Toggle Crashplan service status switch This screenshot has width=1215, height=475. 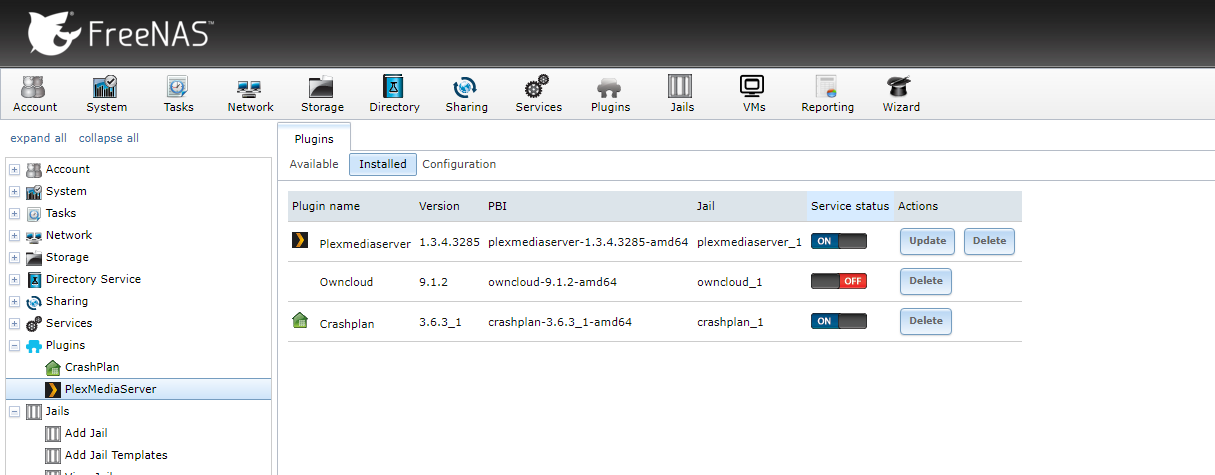[x=838, y=321]
